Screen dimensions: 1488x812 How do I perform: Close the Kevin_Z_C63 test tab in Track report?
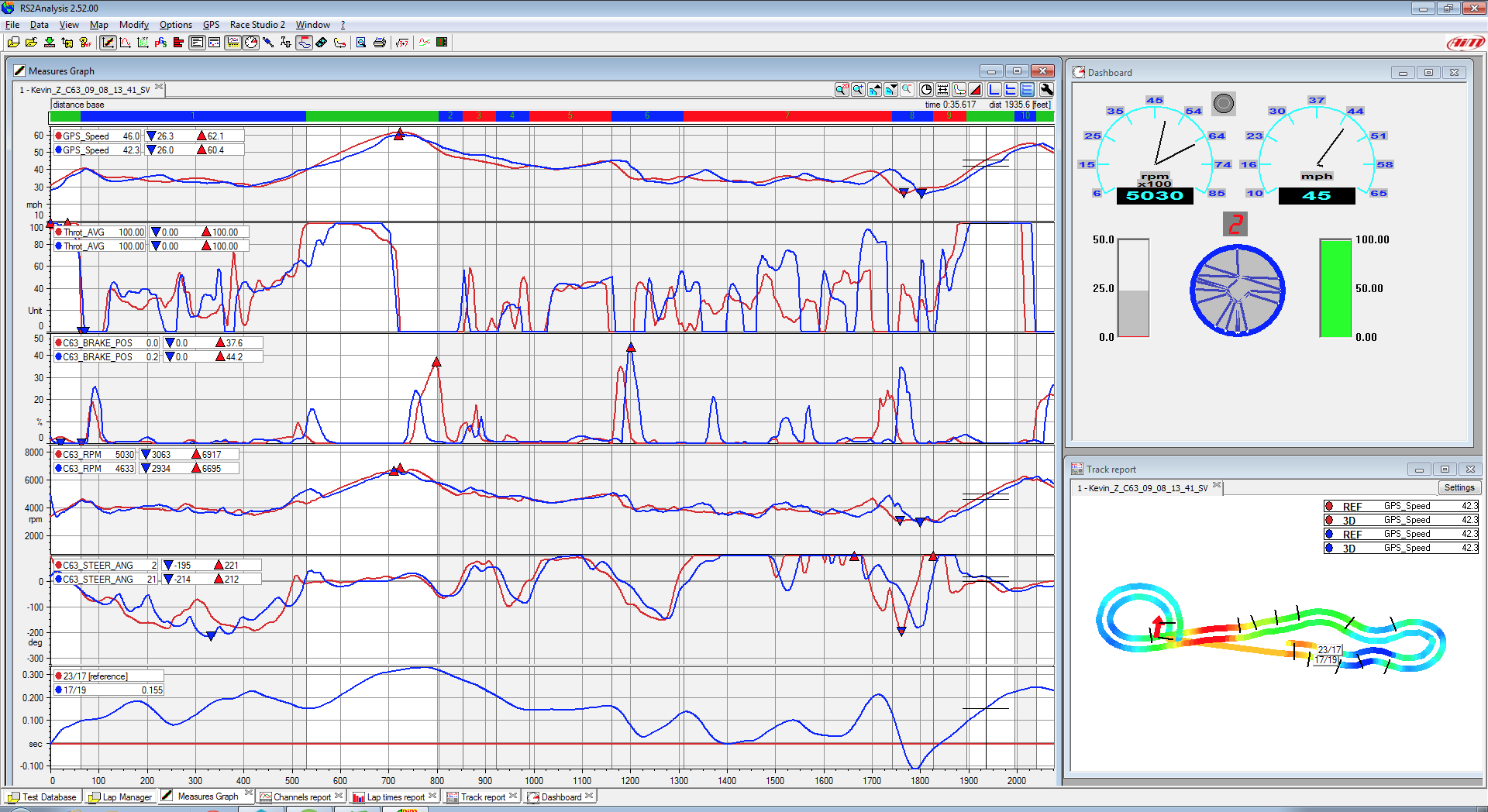click(1217, 486)
